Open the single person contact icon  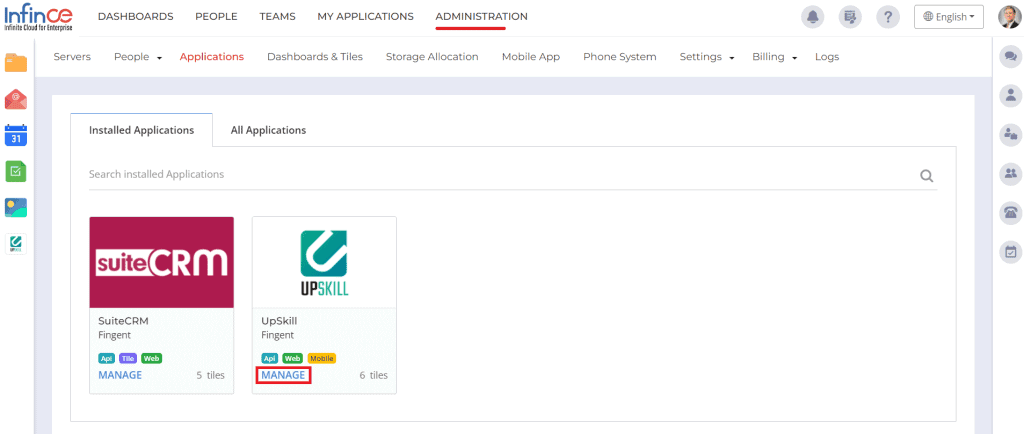(1011, 96)
